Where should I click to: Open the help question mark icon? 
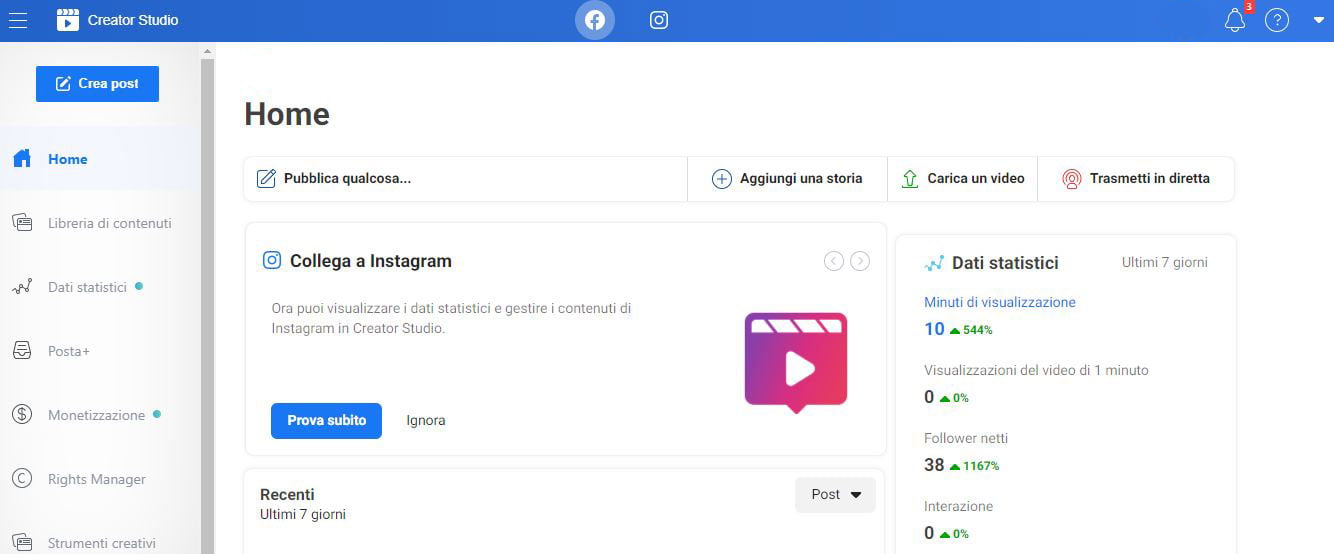pyautogui.click(x=1277, y=20)
